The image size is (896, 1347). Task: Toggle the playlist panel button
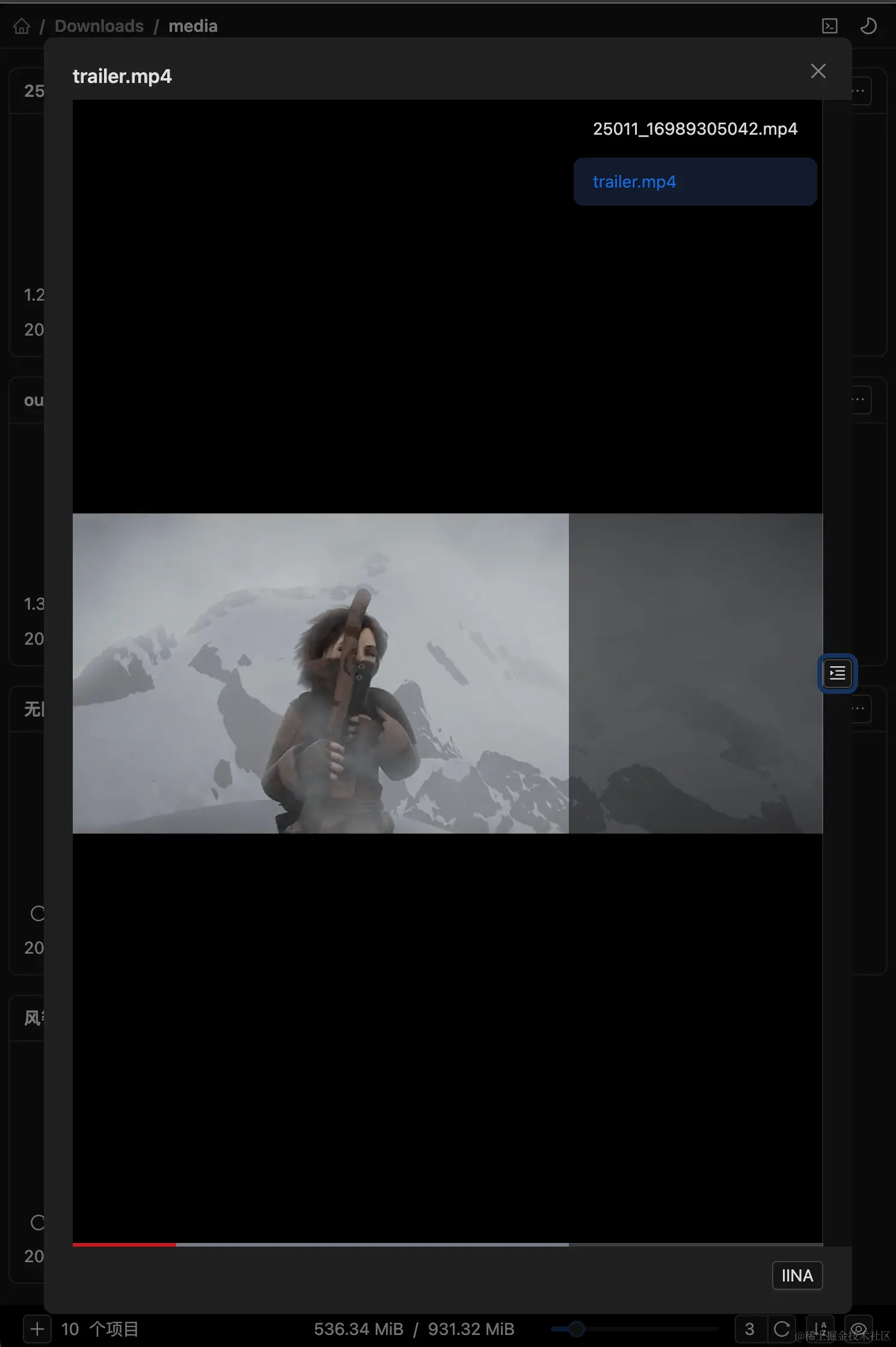click(x=837, y=673)
